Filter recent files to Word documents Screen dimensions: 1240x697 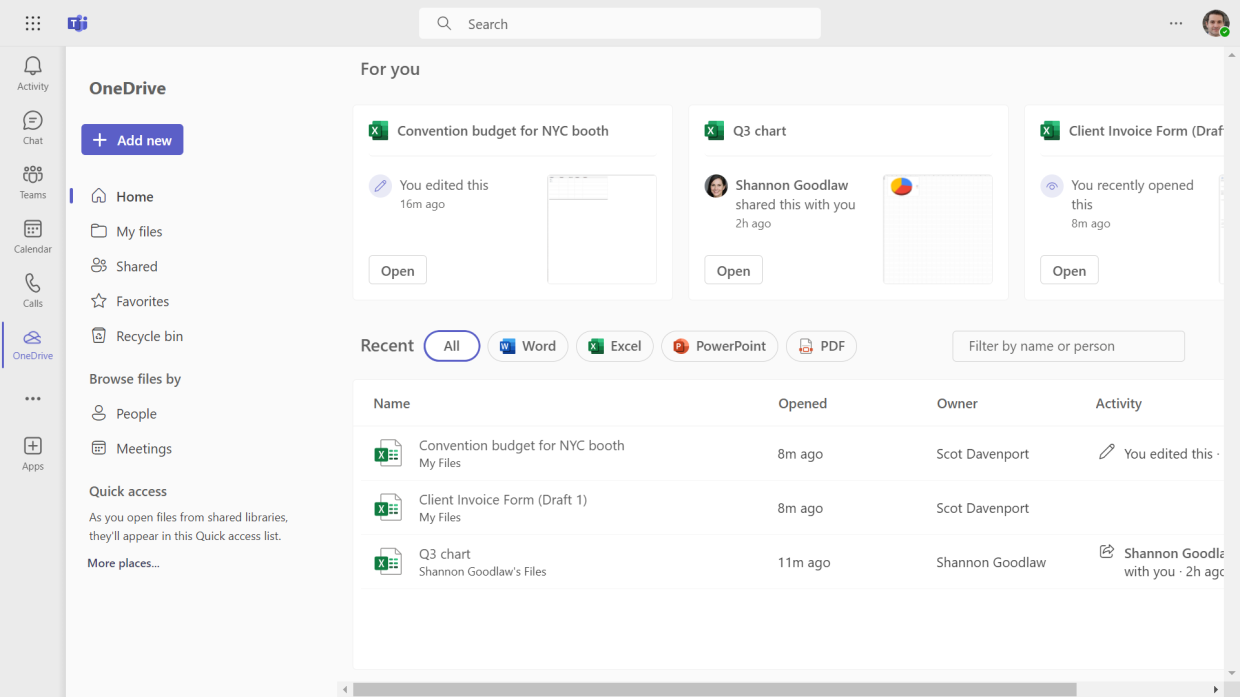(527, 346)
